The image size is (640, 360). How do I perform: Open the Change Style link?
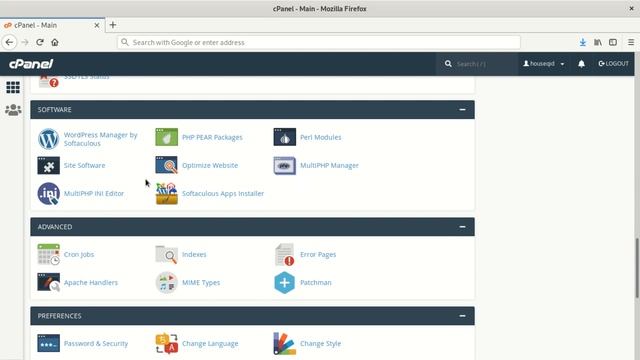(x=320, y=343)
